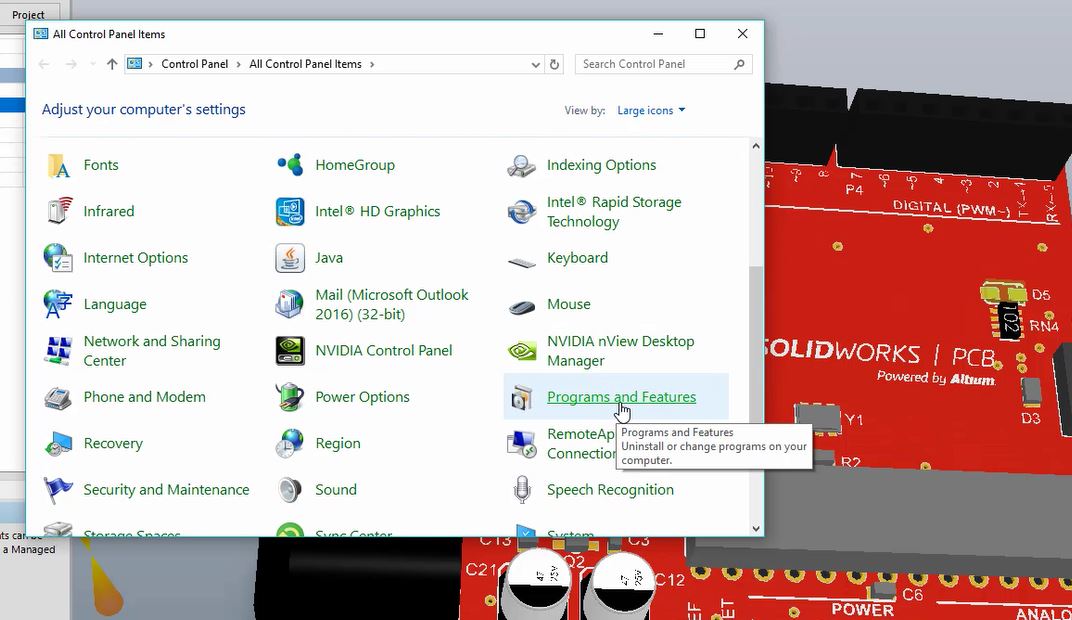
Task: Click the RemoteApp connections icon
Action: click(522, 444)
